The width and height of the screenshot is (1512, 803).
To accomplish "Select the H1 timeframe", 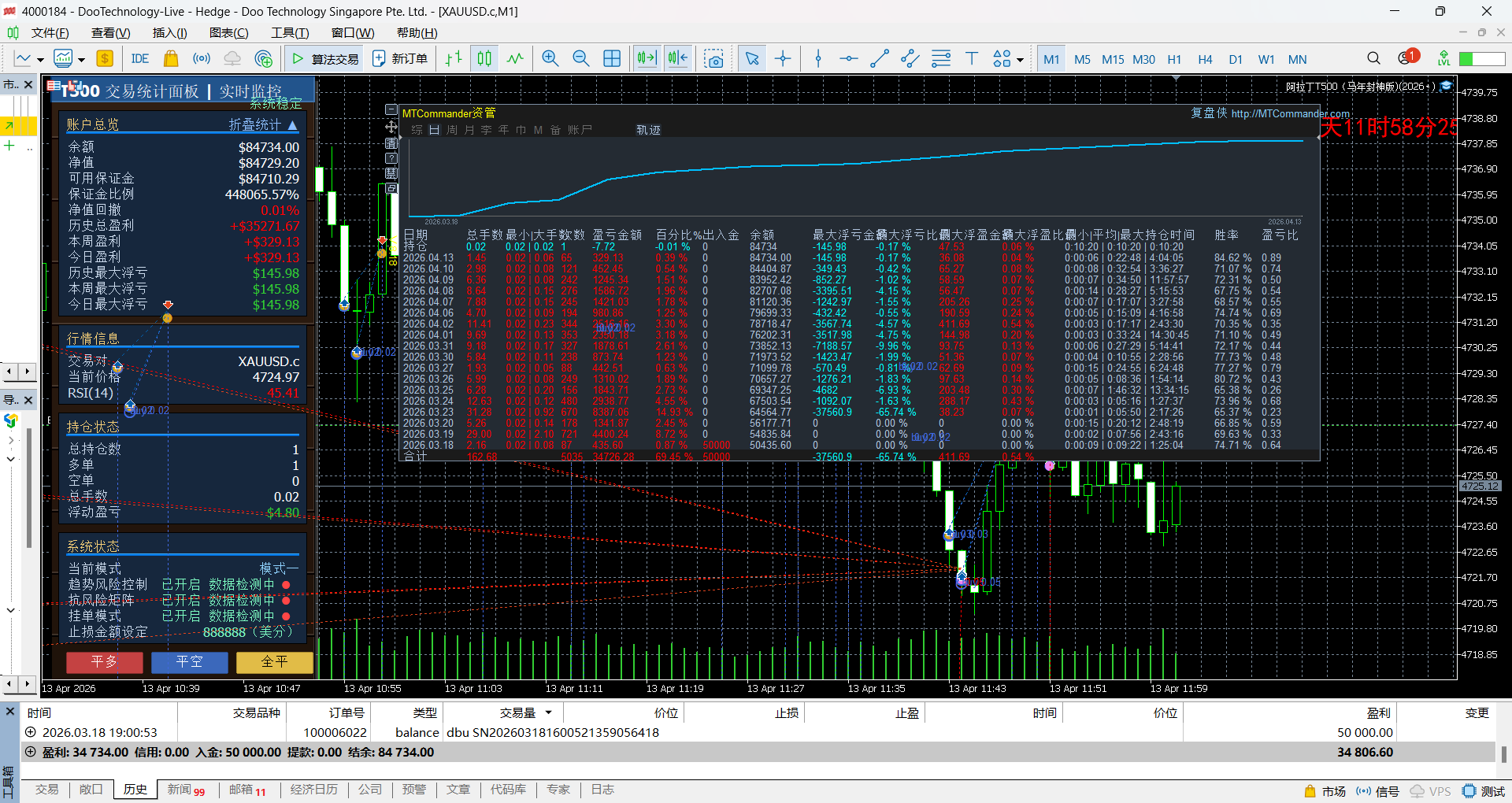I will 1173,59.
